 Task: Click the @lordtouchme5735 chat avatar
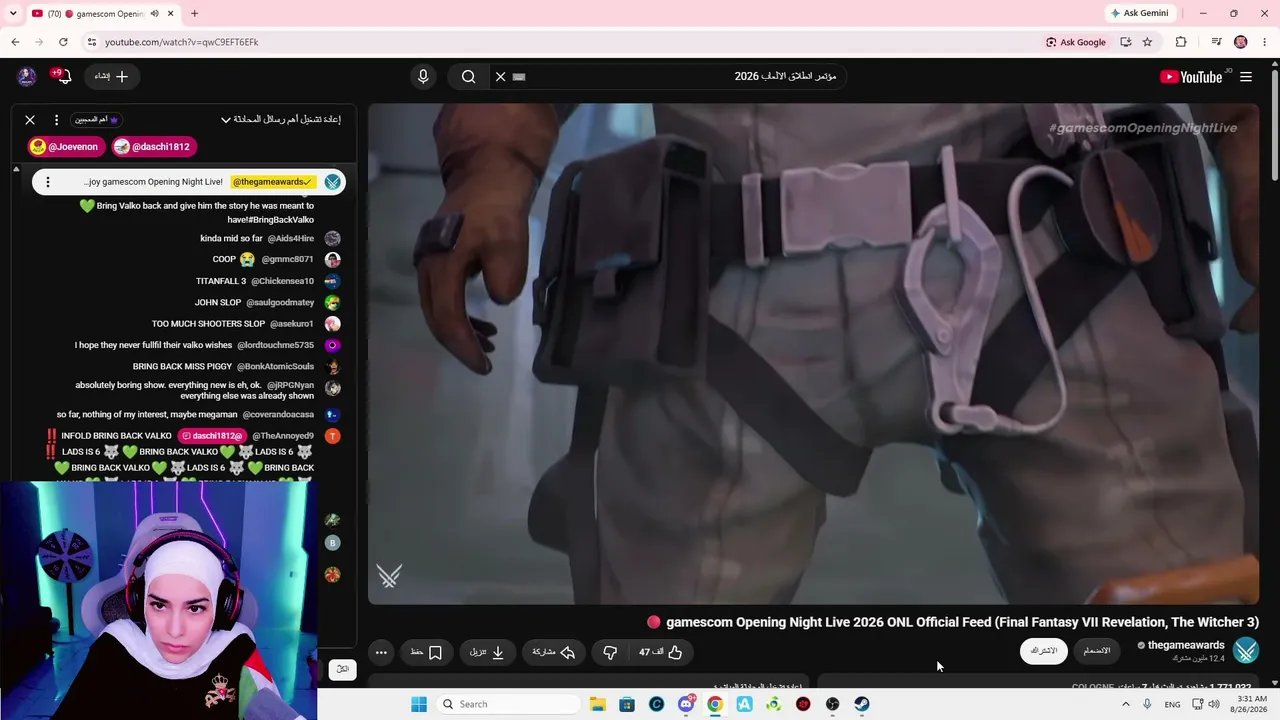click(333, 346)
